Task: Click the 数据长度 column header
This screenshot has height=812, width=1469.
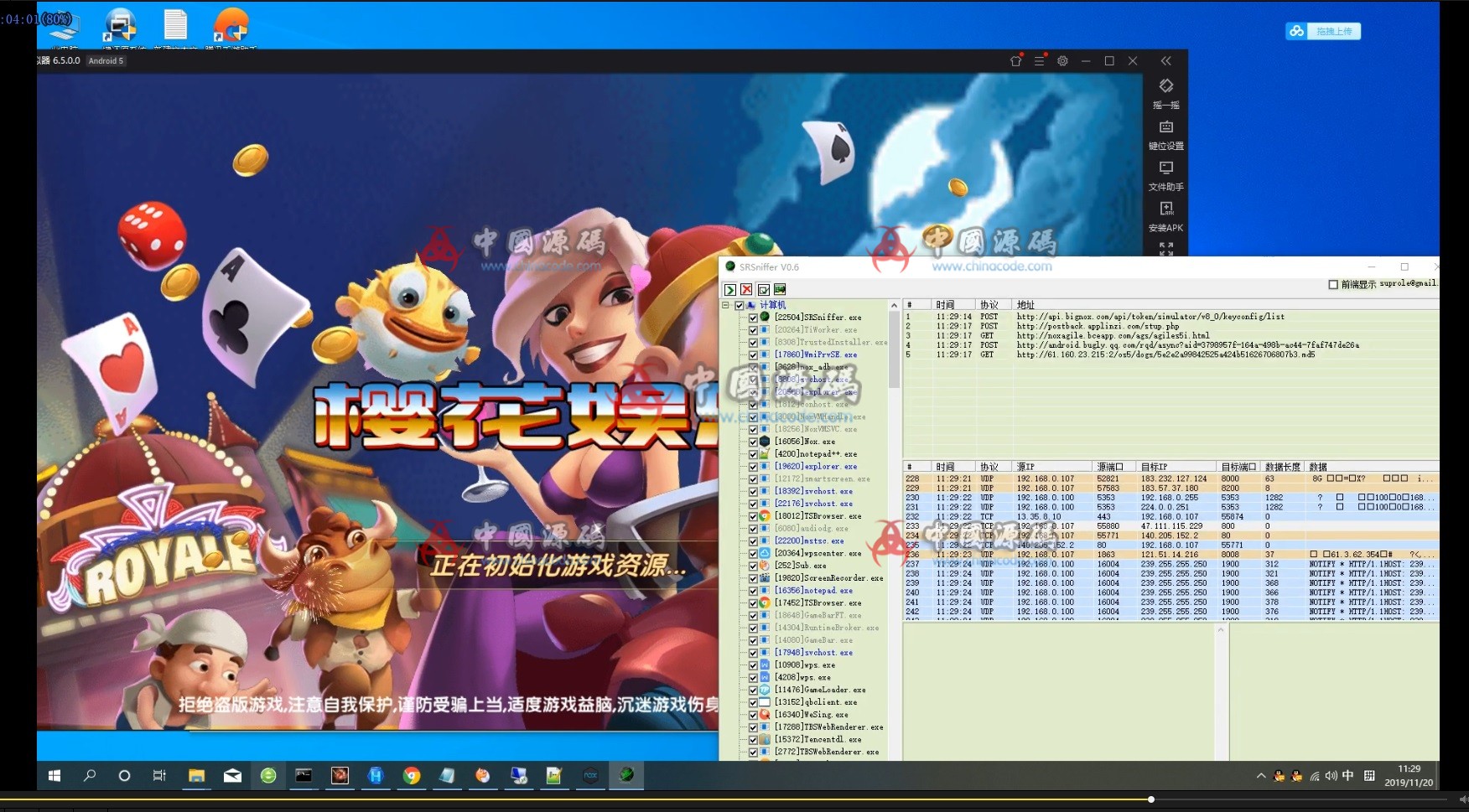Action: pos(1284,467)
